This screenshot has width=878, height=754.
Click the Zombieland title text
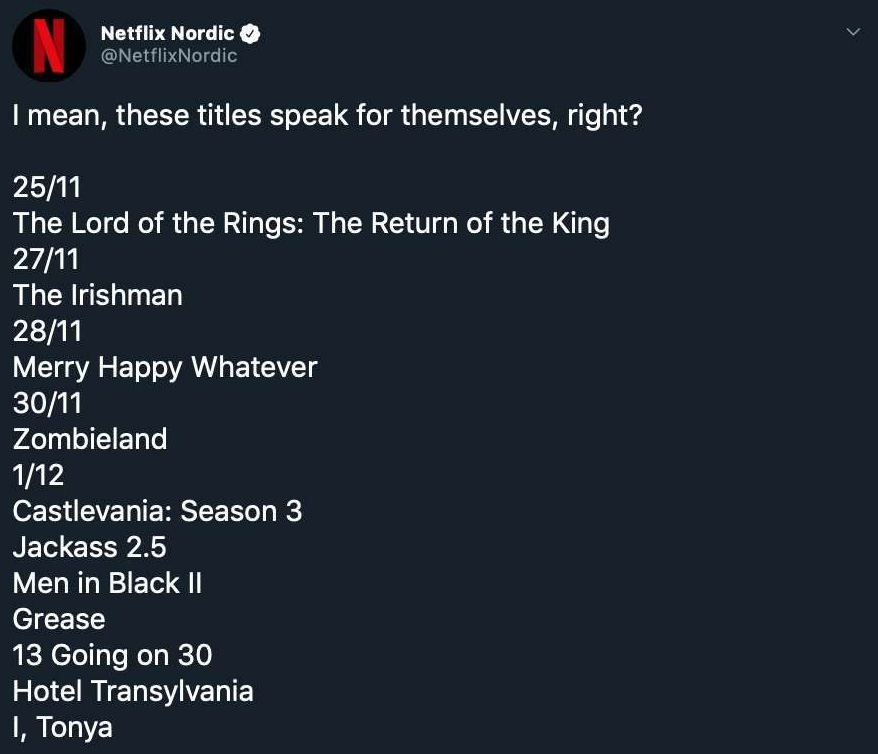tap(89, 439)
